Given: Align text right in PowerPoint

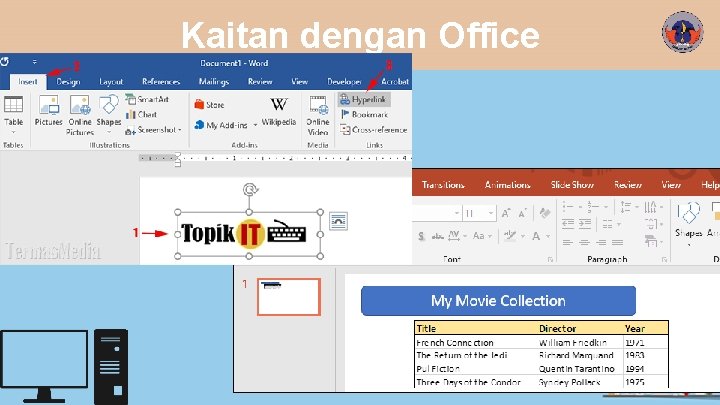Looking at the screenshot, I should click(x=601, y=242).
